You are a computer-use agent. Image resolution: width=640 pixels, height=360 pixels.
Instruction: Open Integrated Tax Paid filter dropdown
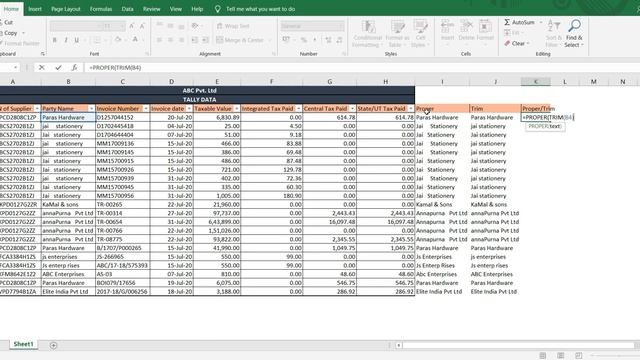299,109
